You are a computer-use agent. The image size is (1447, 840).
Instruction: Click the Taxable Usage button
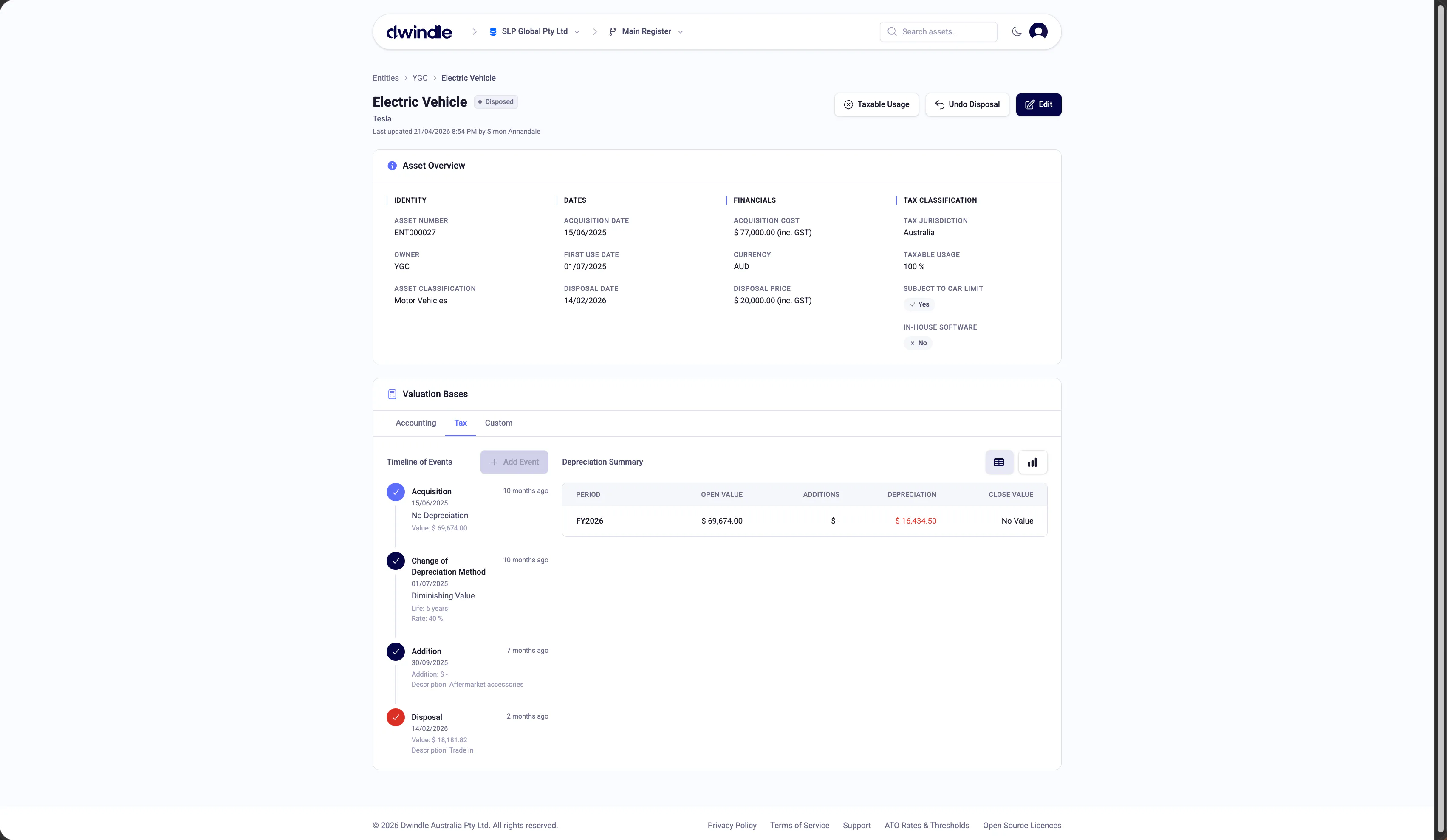(x=876, y=104)
